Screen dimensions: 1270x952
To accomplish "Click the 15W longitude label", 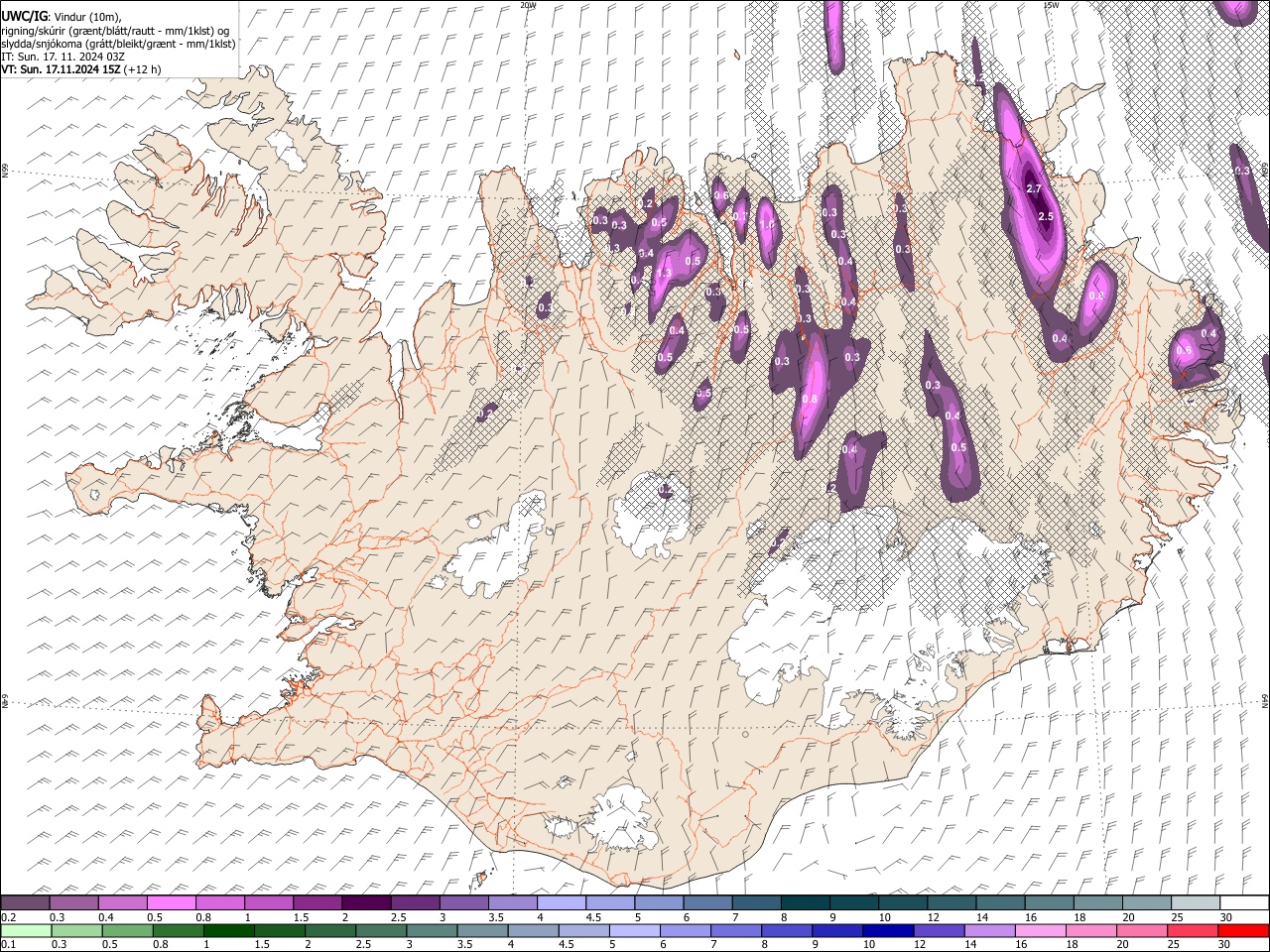I will pyautogui.click(x=1051, y=5).
